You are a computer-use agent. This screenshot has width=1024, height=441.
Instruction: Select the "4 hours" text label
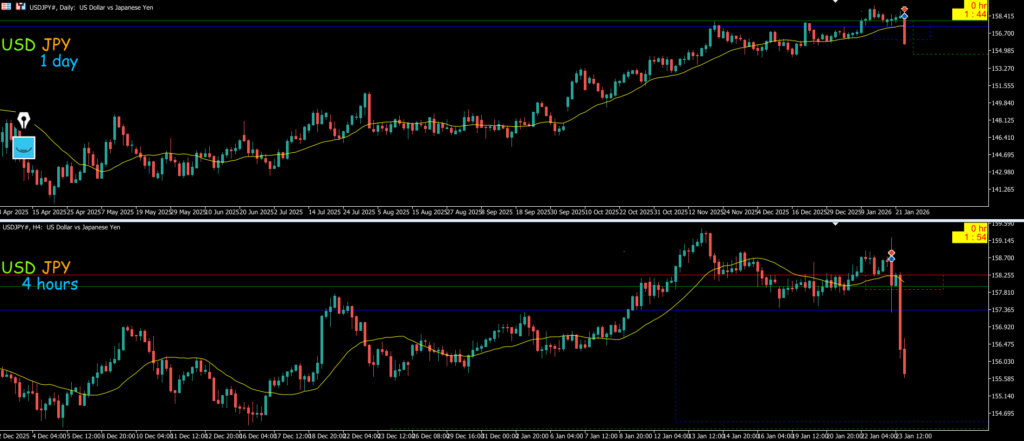(50, 285)
